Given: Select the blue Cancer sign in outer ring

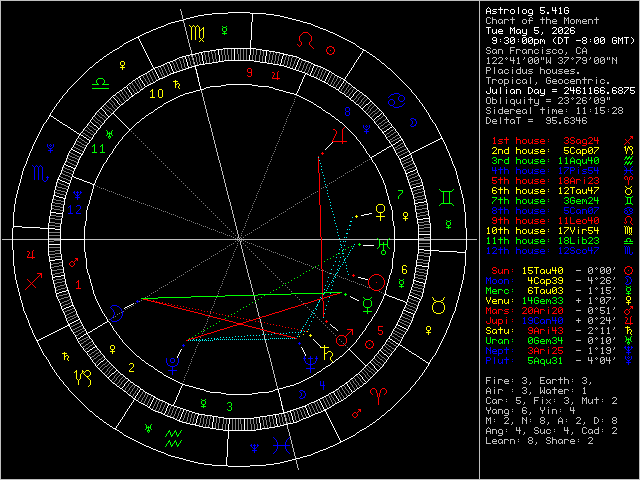Looking at the screenshot, I should (x=396, y=100).
